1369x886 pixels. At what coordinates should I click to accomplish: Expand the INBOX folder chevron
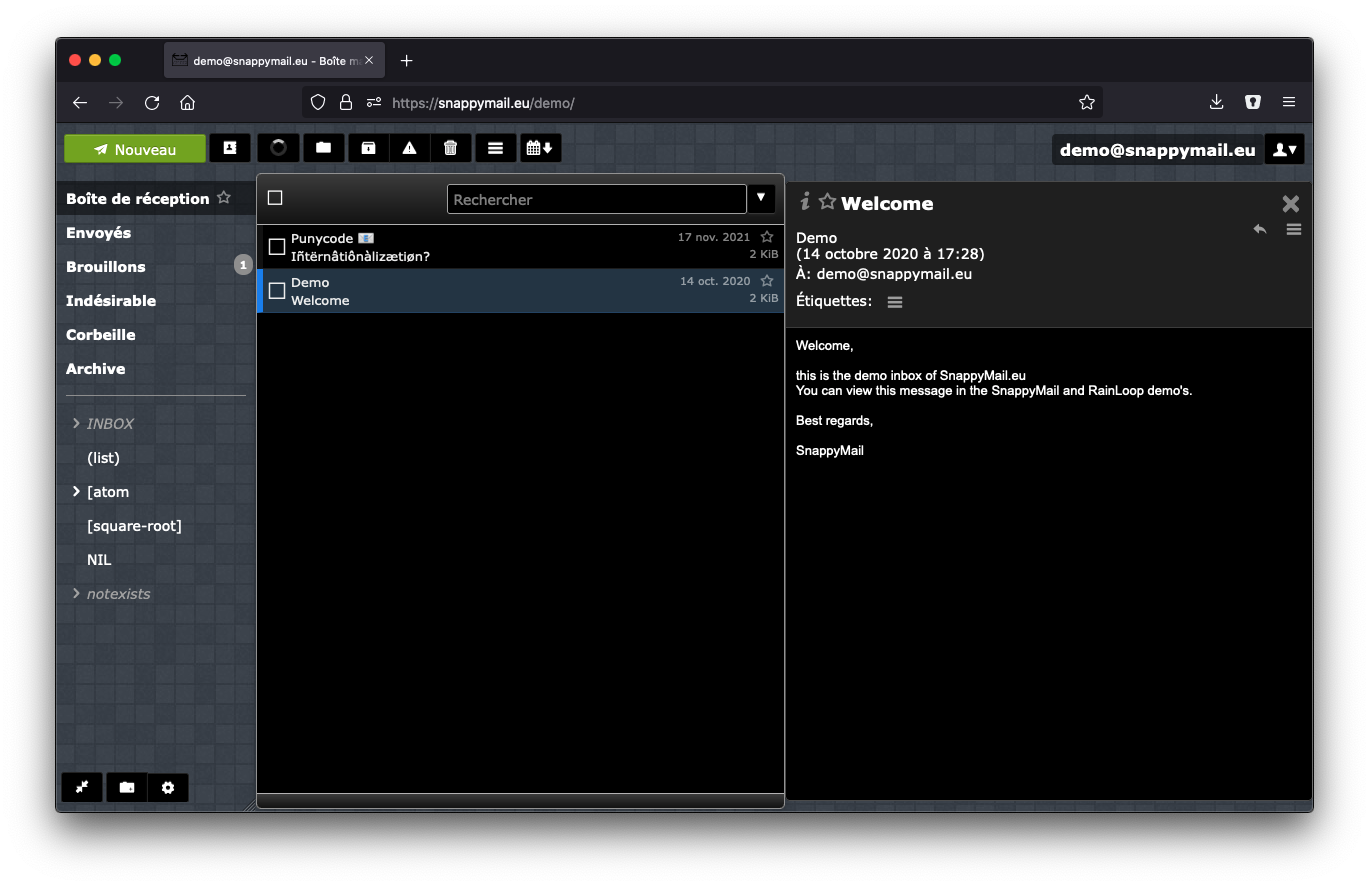click(76, 424)
